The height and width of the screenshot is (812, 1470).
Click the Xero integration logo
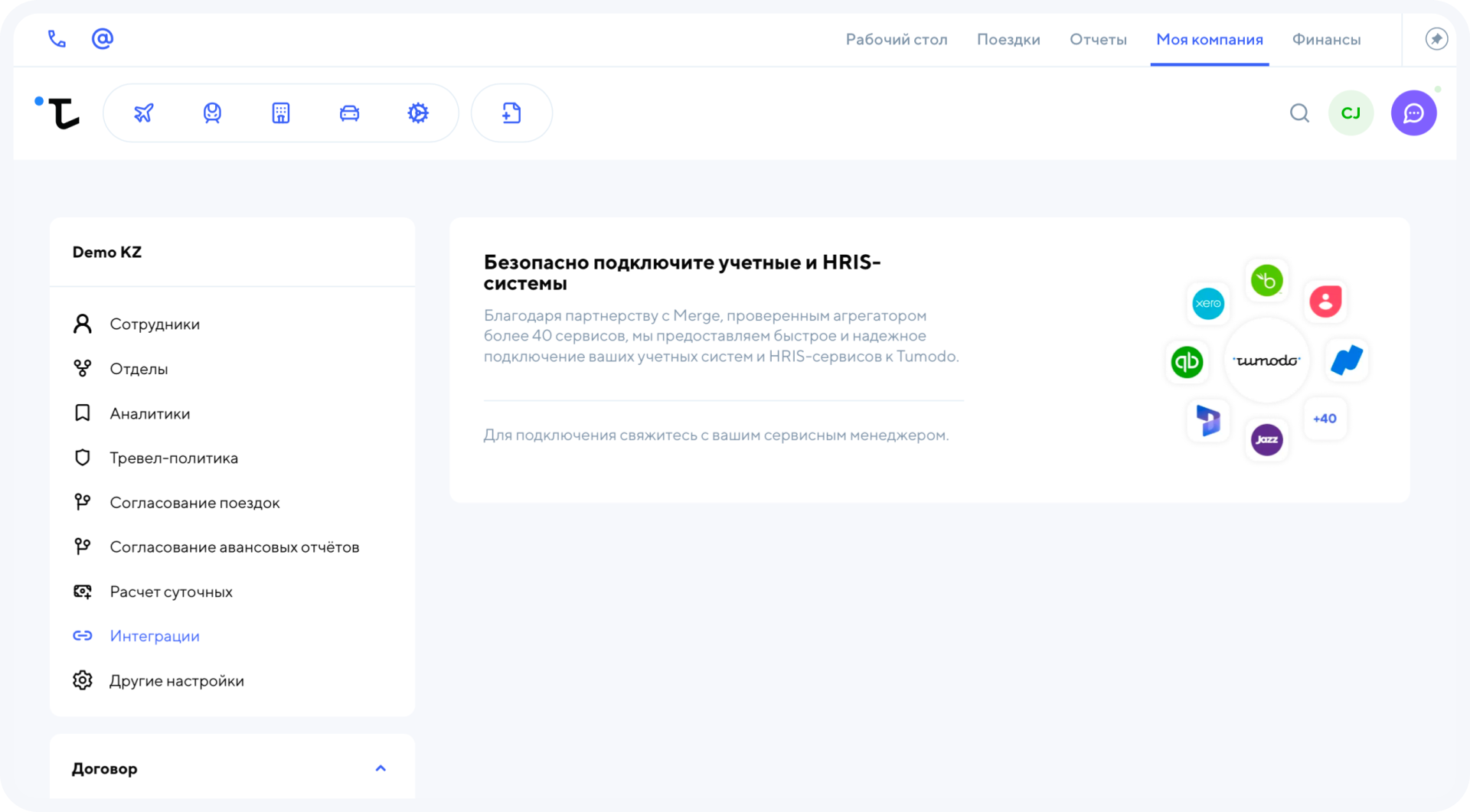tap(1208, 303)
